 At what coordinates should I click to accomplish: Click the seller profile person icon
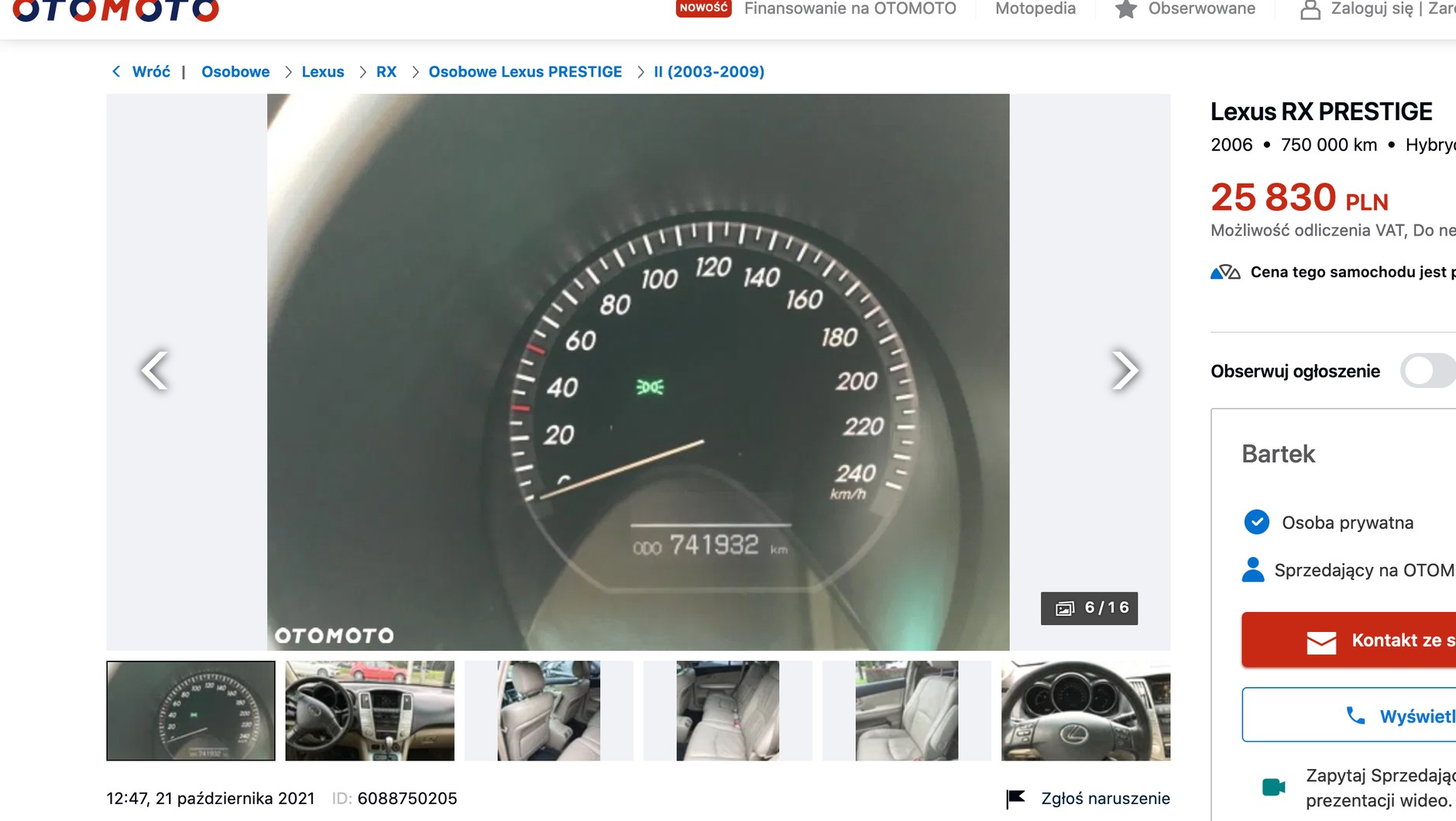pyautogui.click(x=1253, y=570)
